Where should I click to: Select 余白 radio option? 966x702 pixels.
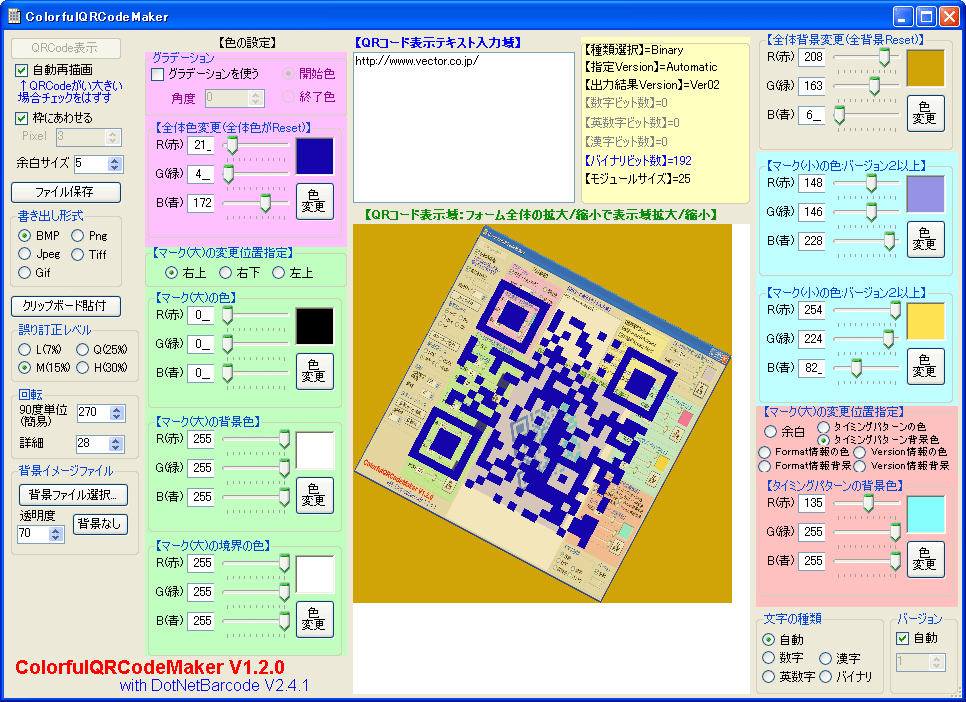[770, 431]
